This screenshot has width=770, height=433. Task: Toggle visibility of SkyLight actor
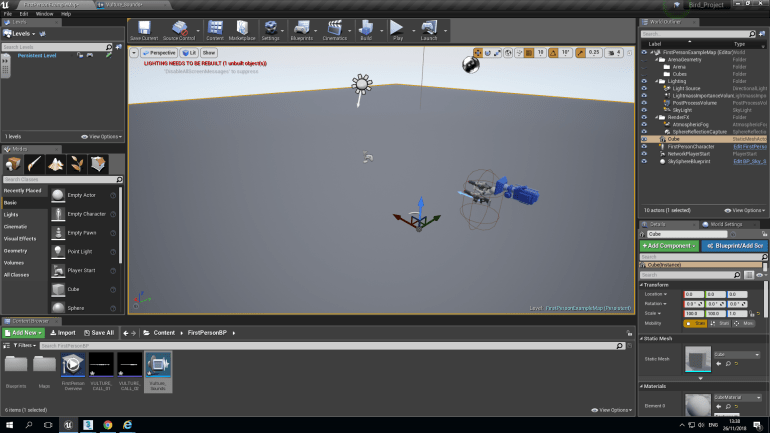click(x=644, y=110)
